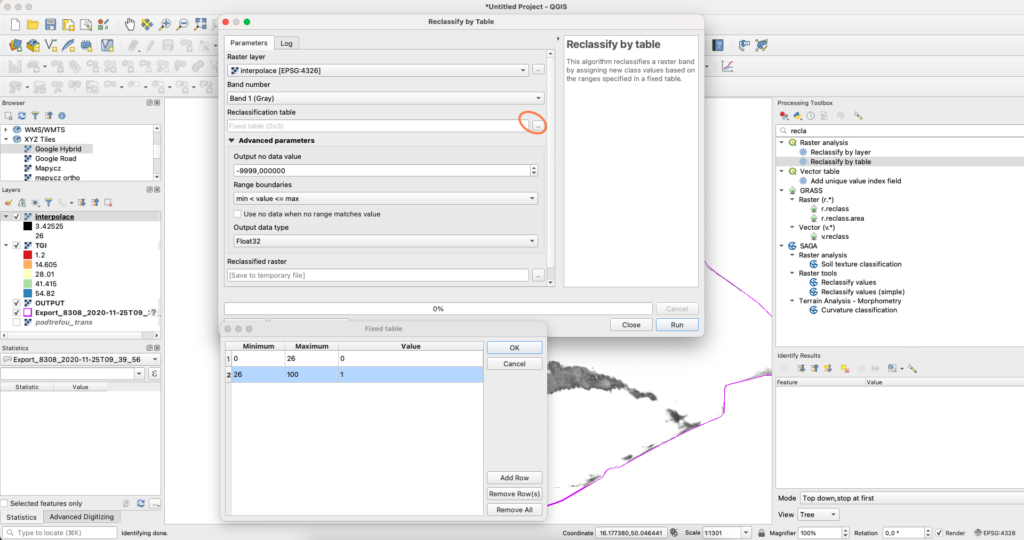
Task: Click the Save Project toolbar icon
Action: [x=51, y=23]
